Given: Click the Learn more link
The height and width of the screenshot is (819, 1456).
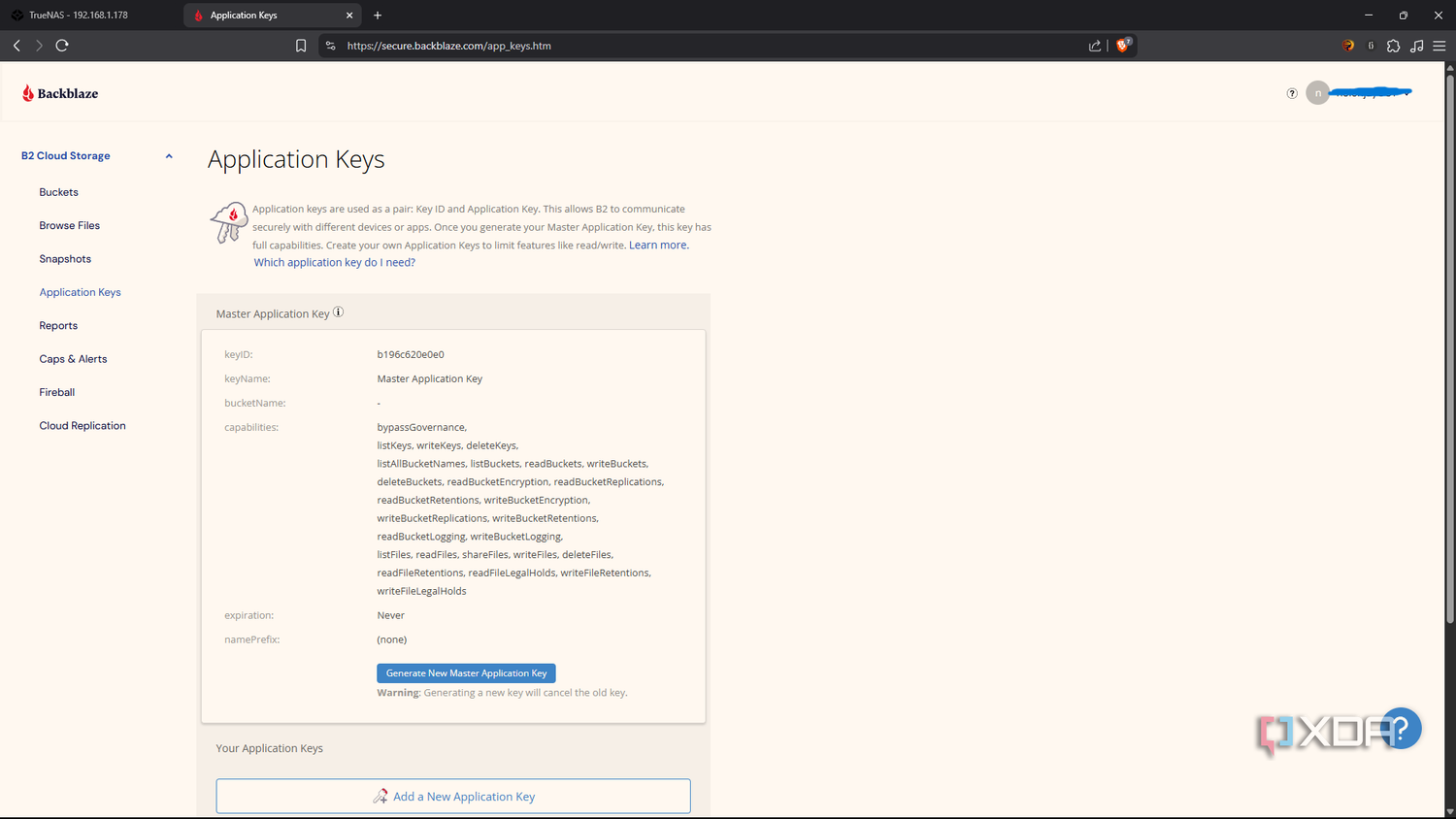Looking at the screenshot, I should pos(659,246).
